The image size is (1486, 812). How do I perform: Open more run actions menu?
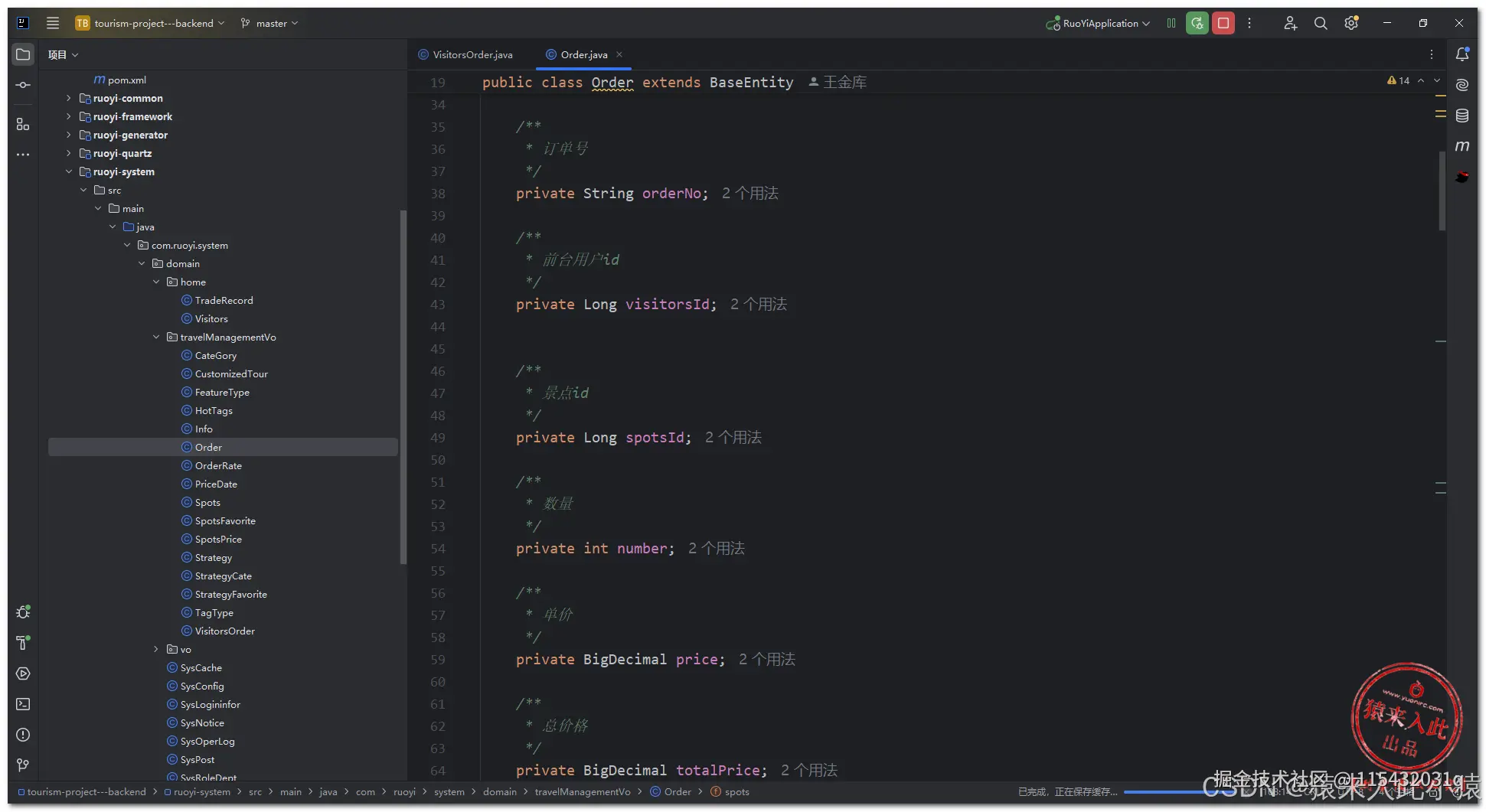[1249, 23]
